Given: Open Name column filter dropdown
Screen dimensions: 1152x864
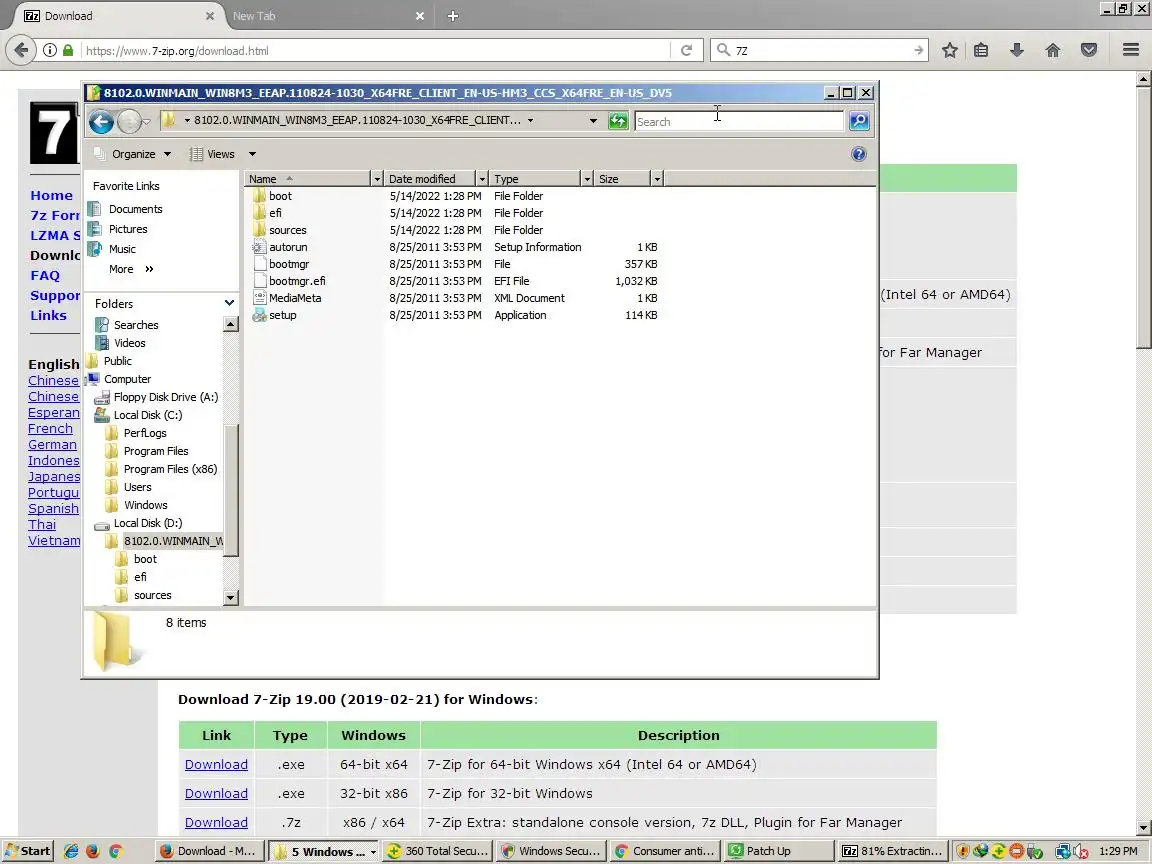Looking at the screenshot, I should tap(377, 179).
